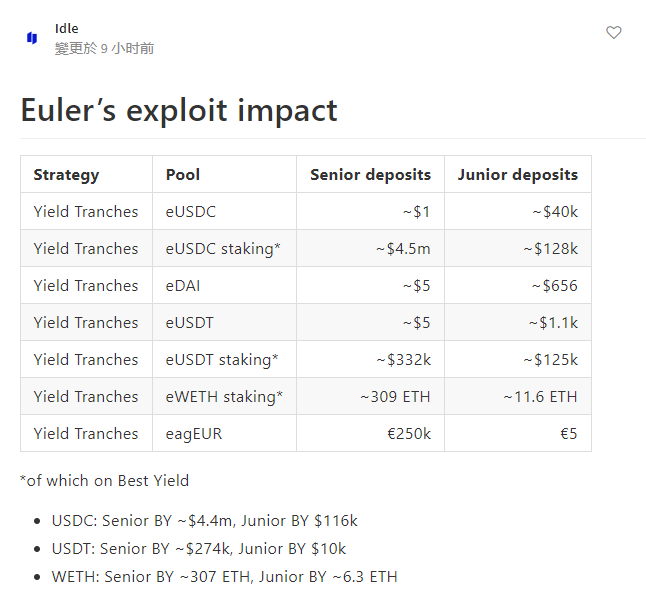Select the eUSDC pool cell
Screen dimensions: 646x614
click(x=191, y=212)
